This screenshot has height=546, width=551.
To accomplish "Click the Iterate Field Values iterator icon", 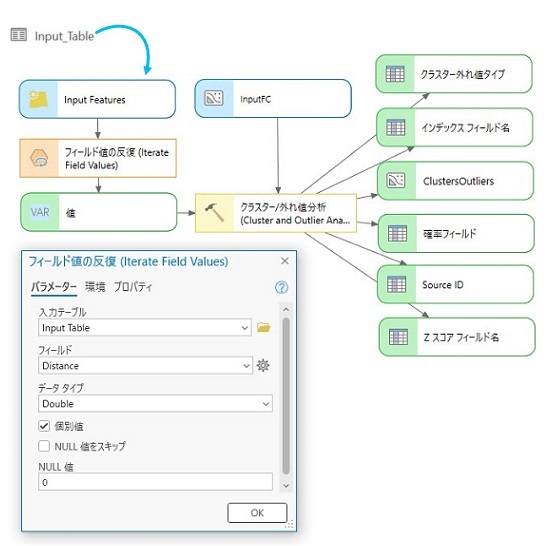I will pyautogui.click(x=39, y=158).
